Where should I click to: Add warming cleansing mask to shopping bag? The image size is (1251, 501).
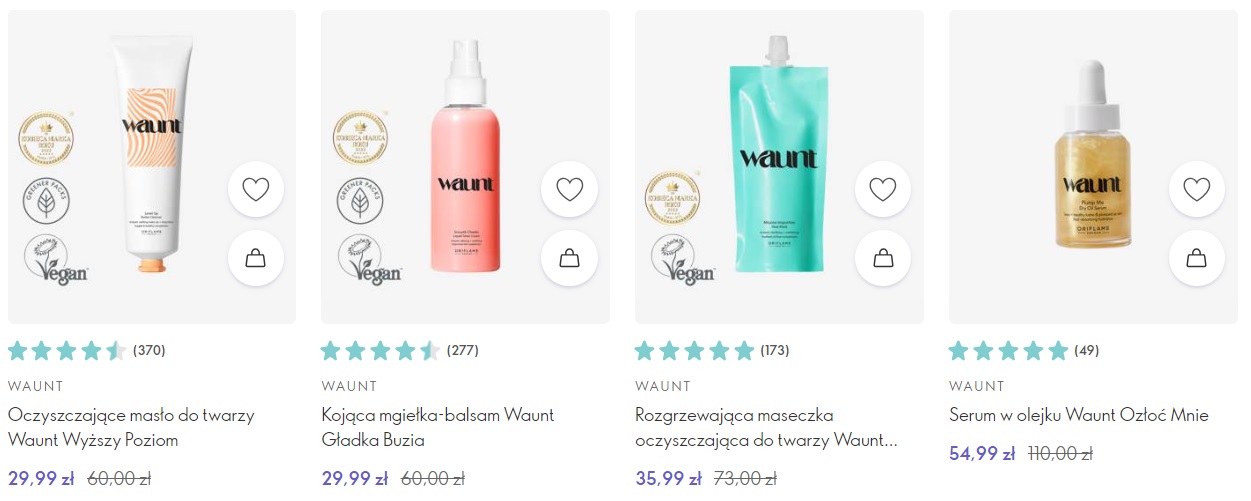pos(883,258)
